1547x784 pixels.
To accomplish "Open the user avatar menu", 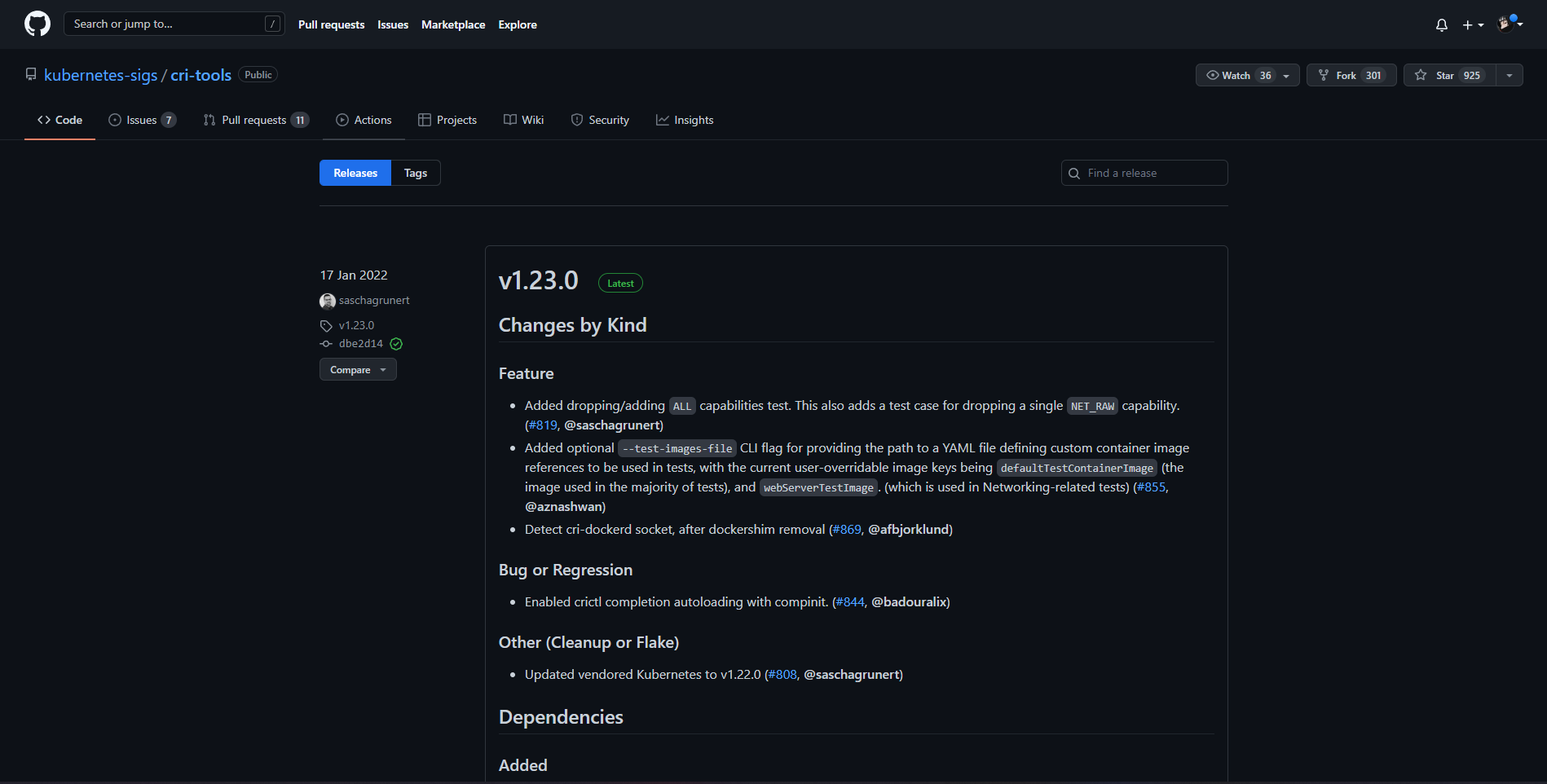I will (1510, 24).
